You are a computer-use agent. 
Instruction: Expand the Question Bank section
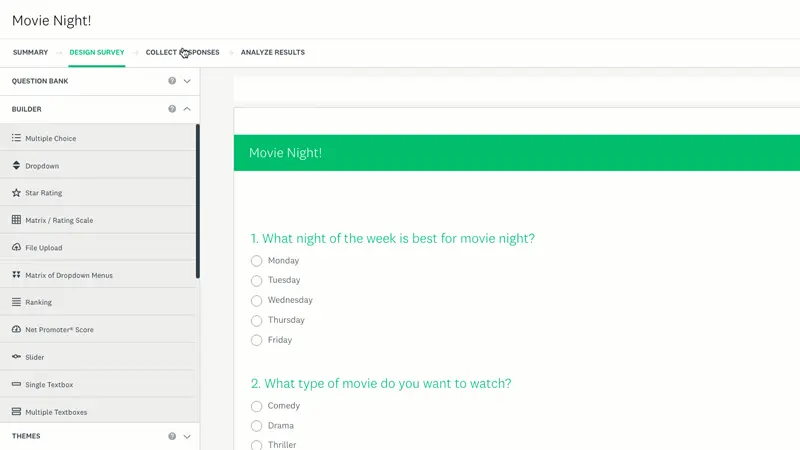click(187, 81)
